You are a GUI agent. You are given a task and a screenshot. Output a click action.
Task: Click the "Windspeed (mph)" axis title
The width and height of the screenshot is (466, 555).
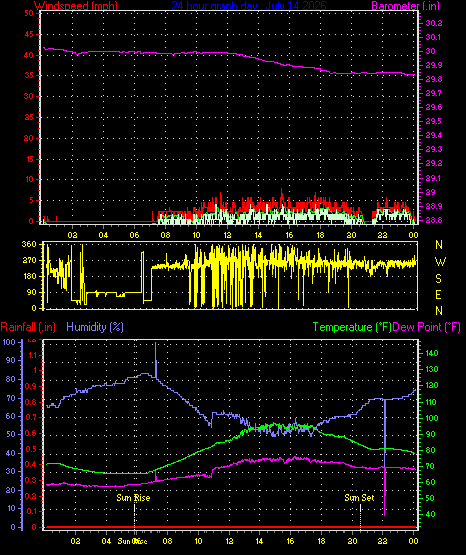pos(76,5)
